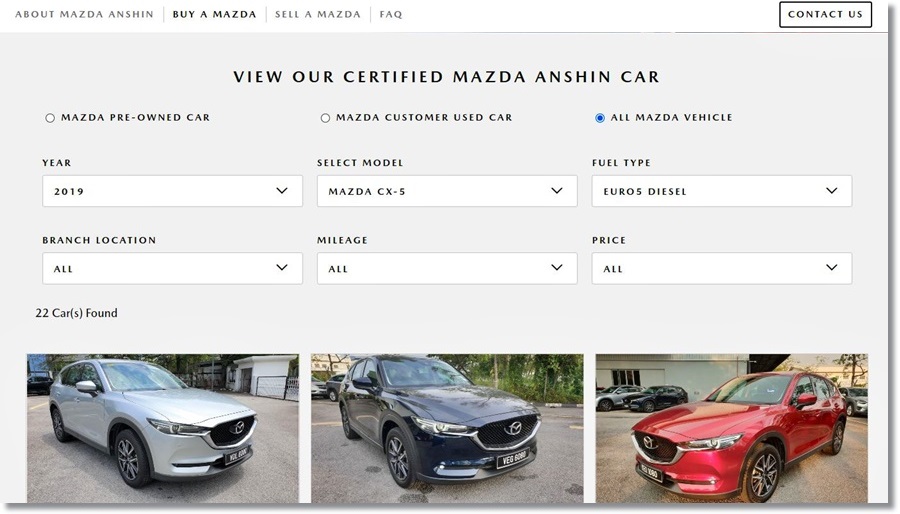Expand the Branch Location dropdown
Screen dimensions: 900x514
[172, 268]
